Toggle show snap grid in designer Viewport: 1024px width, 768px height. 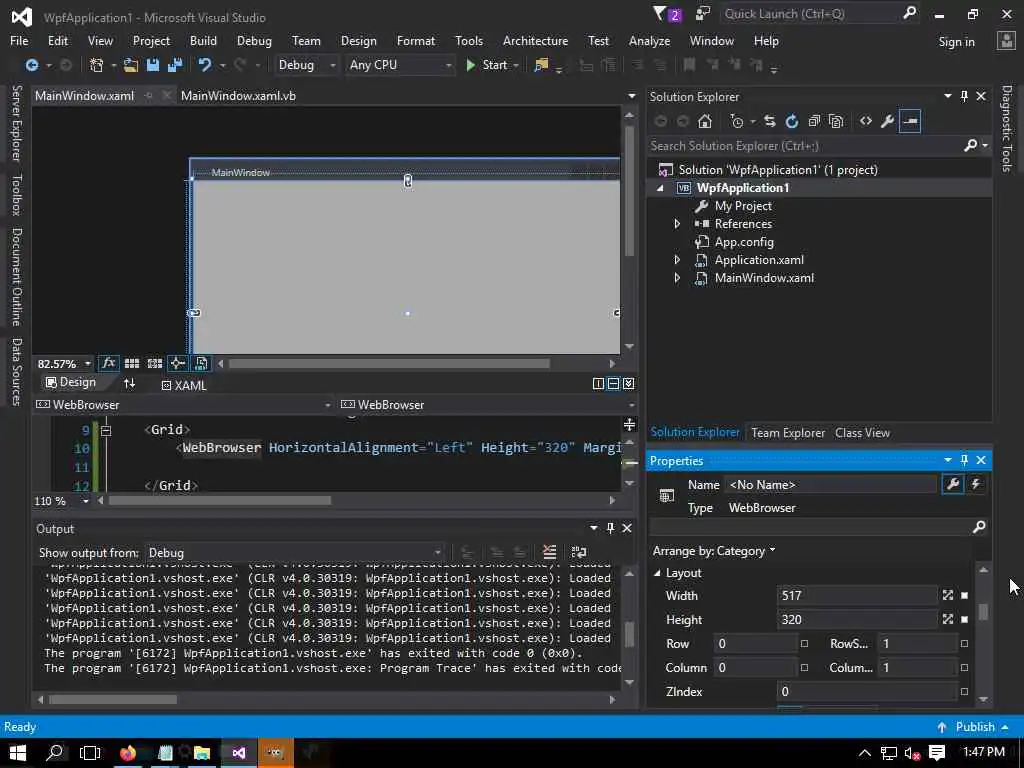132,363
